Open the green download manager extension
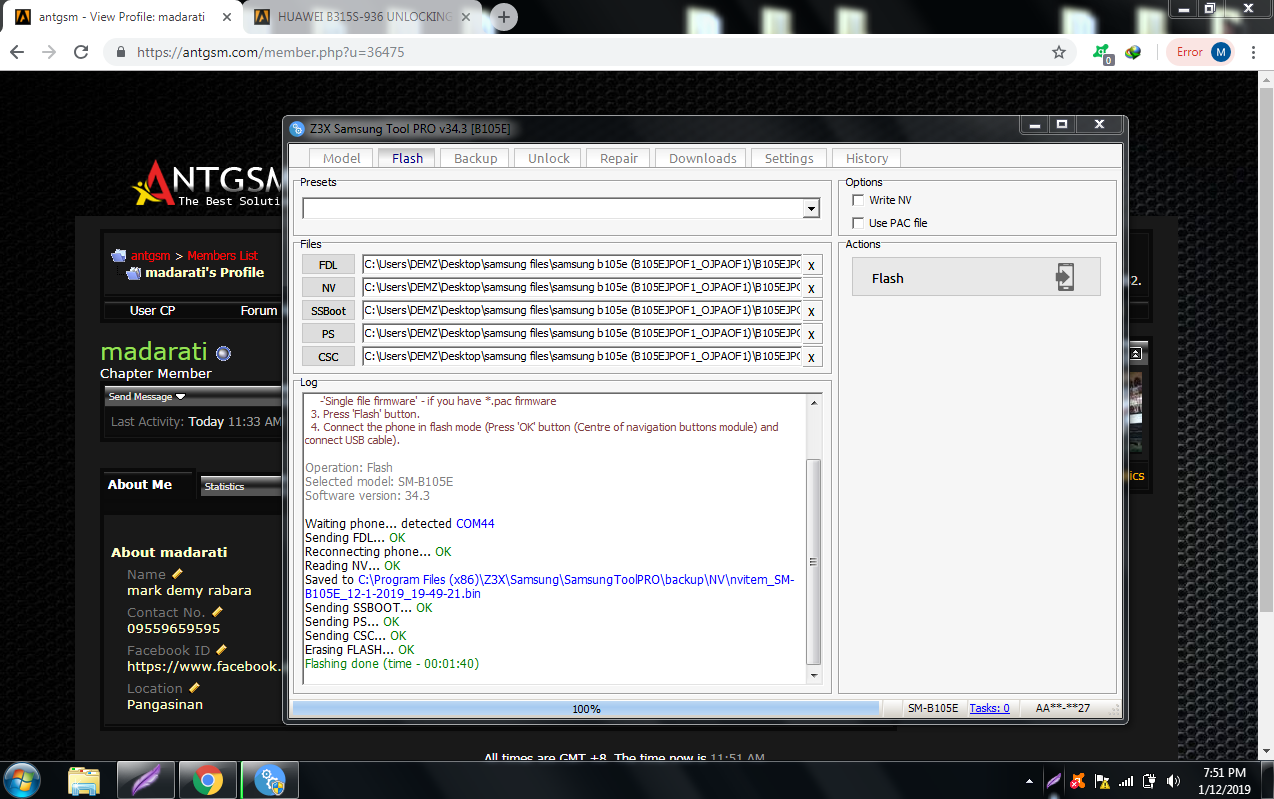Screen dimensions: 1274x799 (1103, 53)
